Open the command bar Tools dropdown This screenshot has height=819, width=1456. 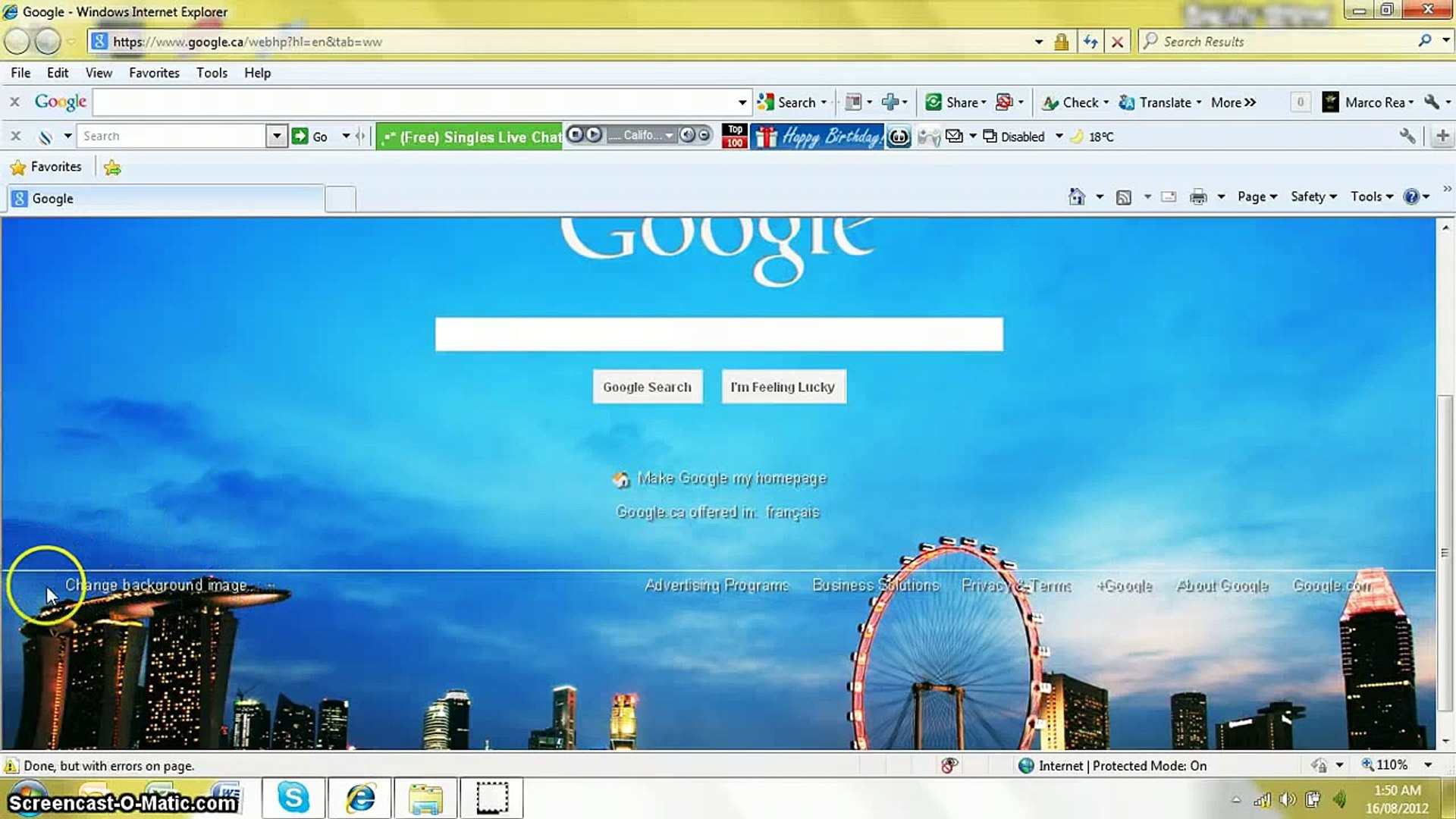point(1372,197)
